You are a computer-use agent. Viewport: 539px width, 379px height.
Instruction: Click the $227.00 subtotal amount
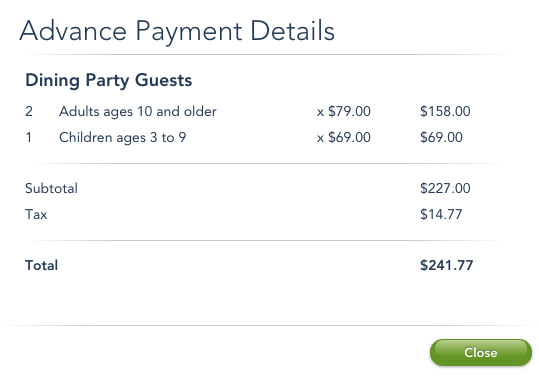(x=445, y=188)
